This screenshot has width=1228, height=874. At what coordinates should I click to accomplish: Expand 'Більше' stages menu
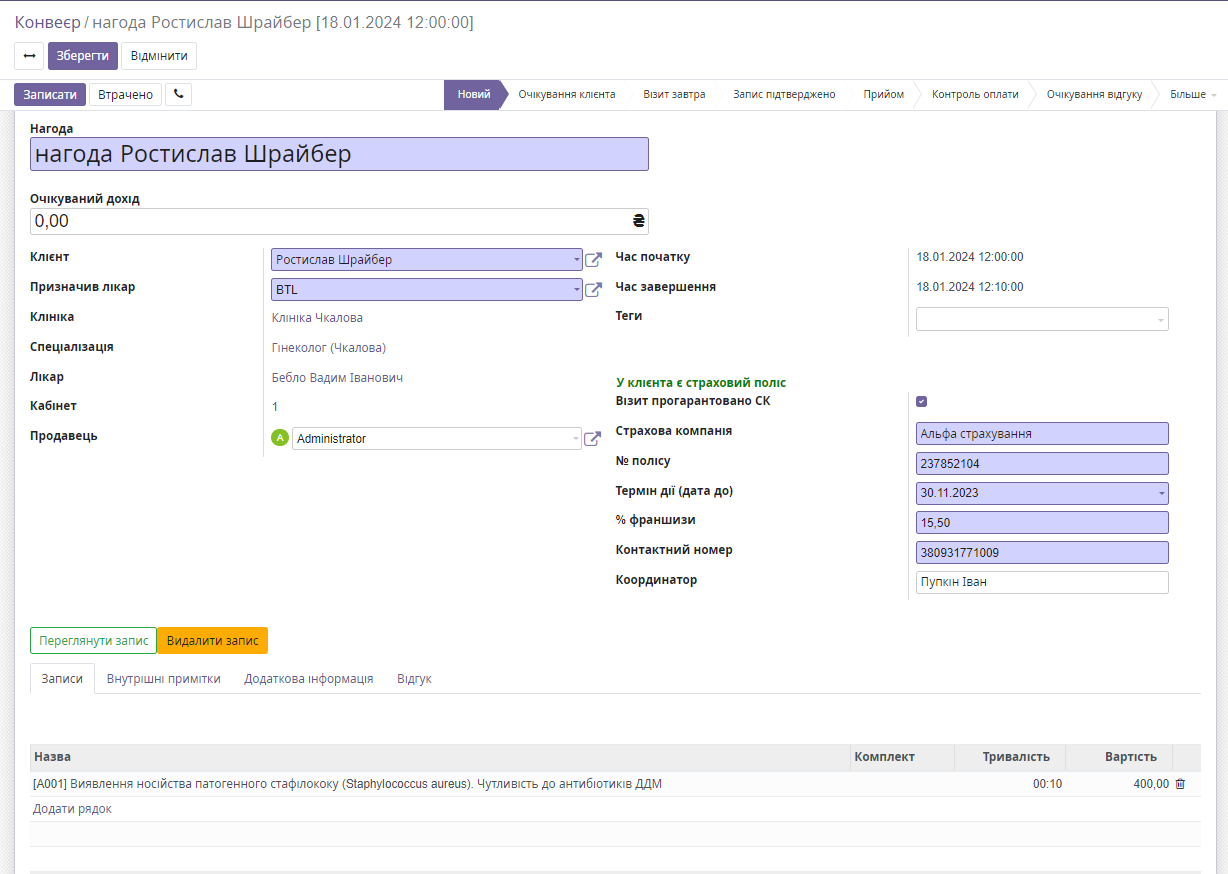[x=1192, y=95]
